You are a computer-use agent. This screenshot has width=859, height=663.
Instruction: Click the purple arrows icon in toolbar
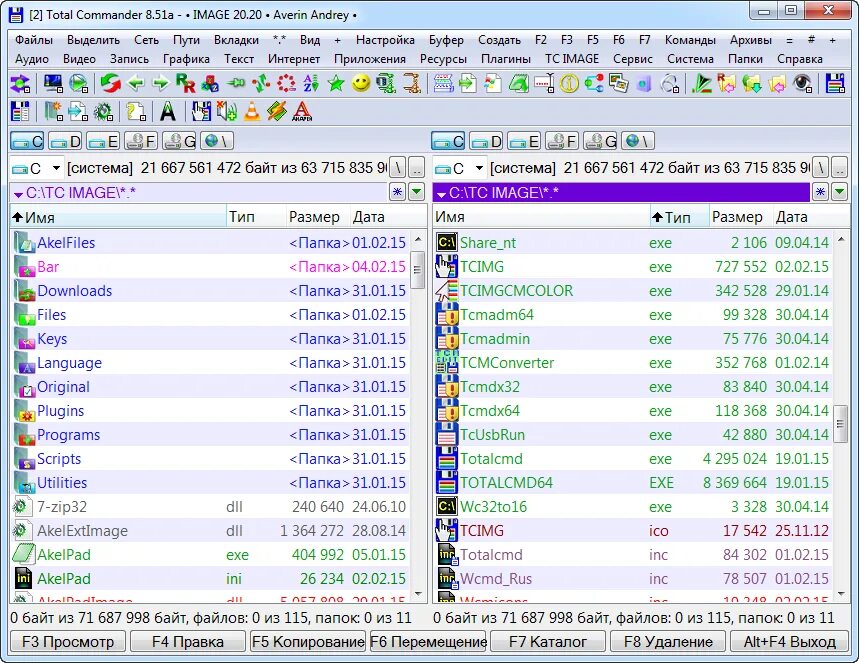click(20, 83)
